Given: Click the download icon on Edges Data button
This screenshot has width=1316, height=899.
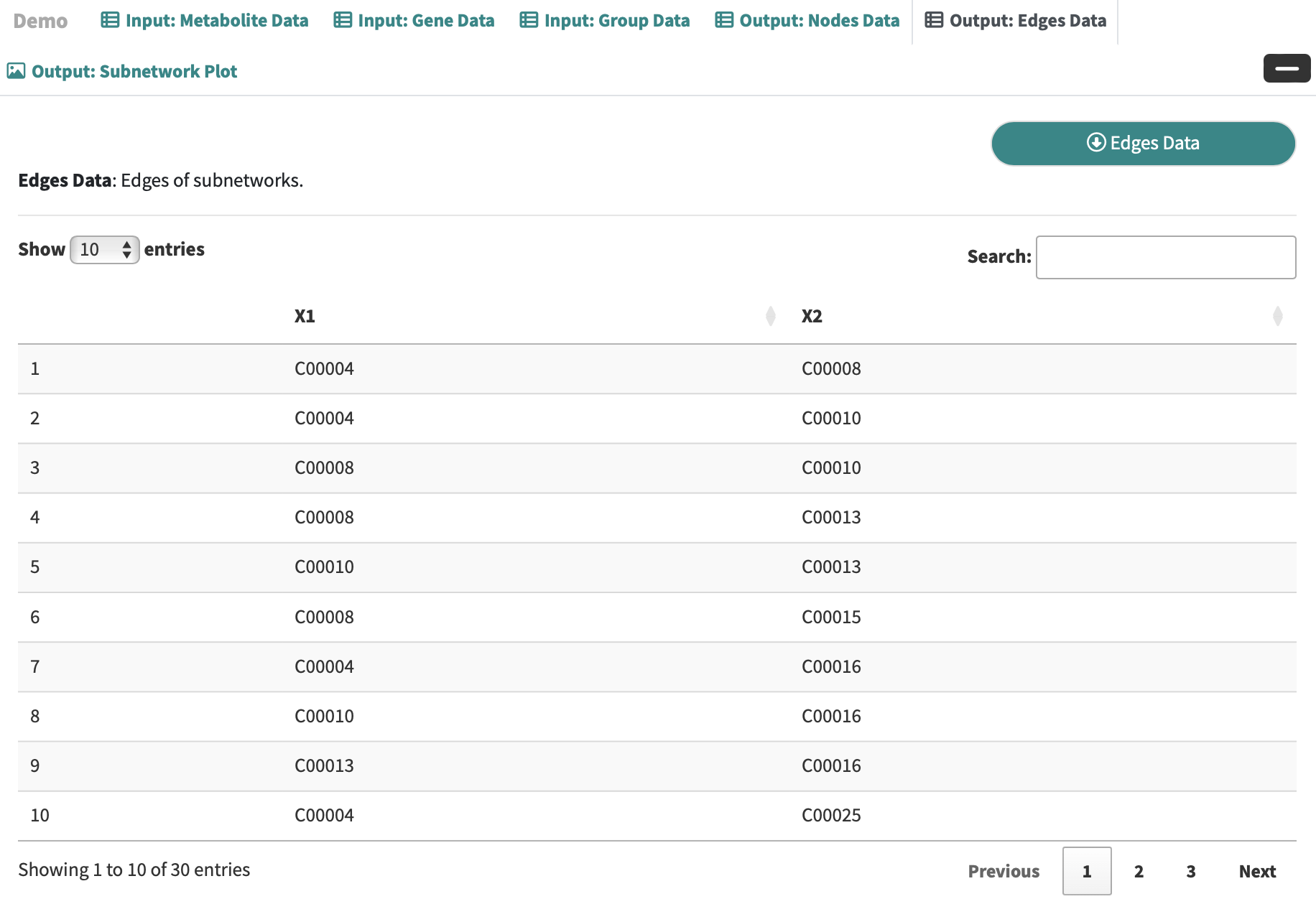Looking at the screenshot, I should pyautogui.click(x=1096, y=142).
